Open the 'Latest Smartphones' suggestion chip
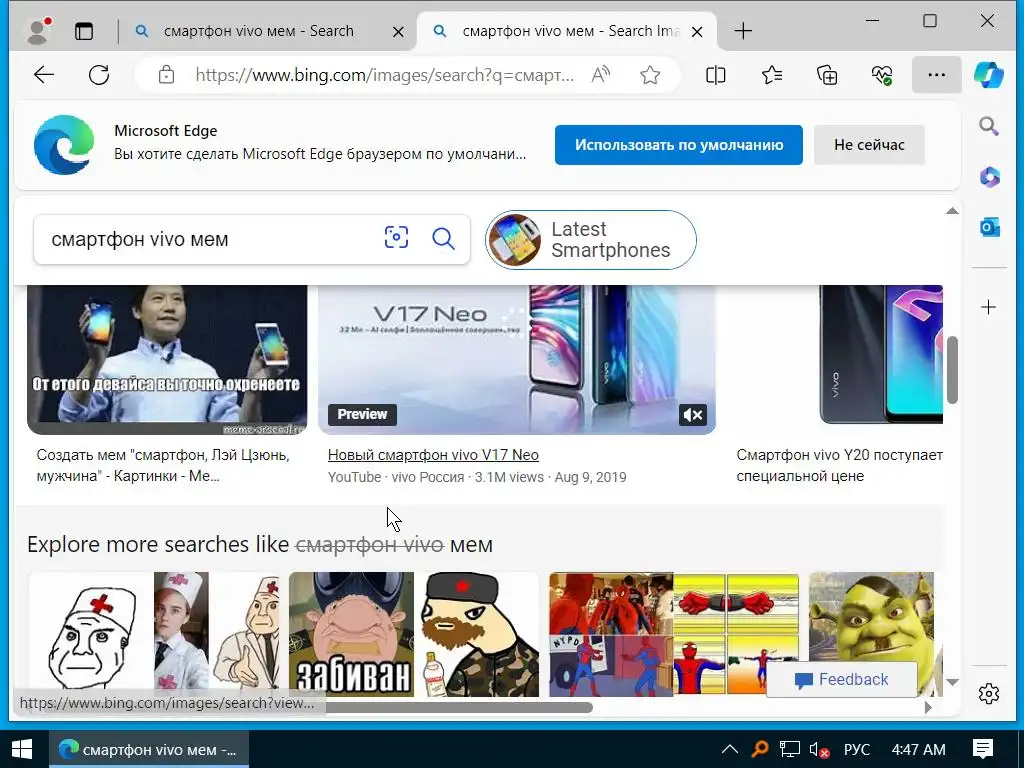1024x768 pixels. 590,240
